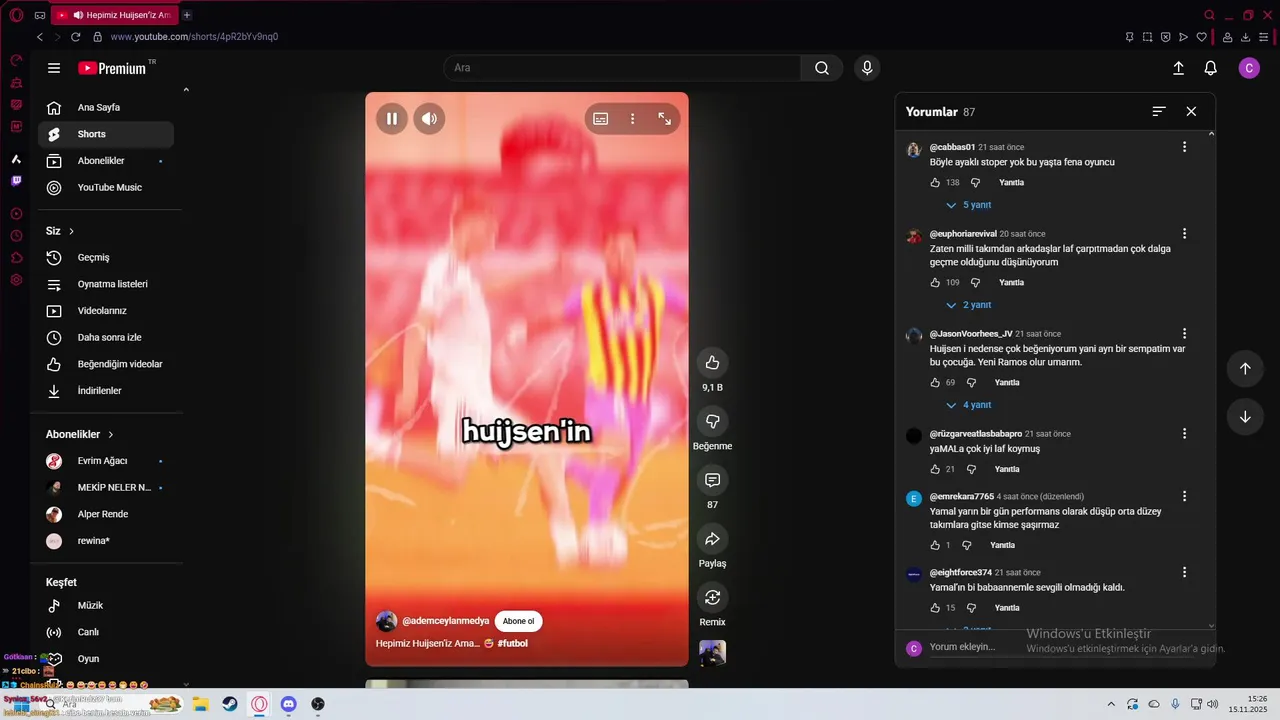Open Twitch in Opera's sidebar
The image size is (1280, 720).
16,181
